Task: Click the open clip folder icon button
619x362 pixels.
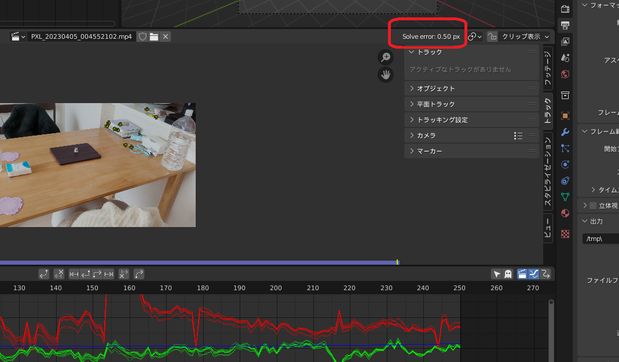Action: coord(154,37)
